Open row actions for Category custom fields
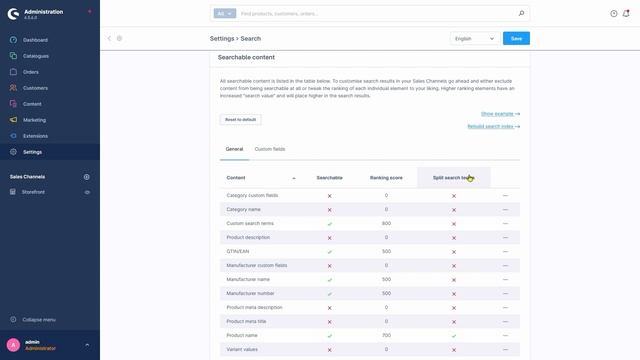This screenshot has height=360, width=640. 505,196
